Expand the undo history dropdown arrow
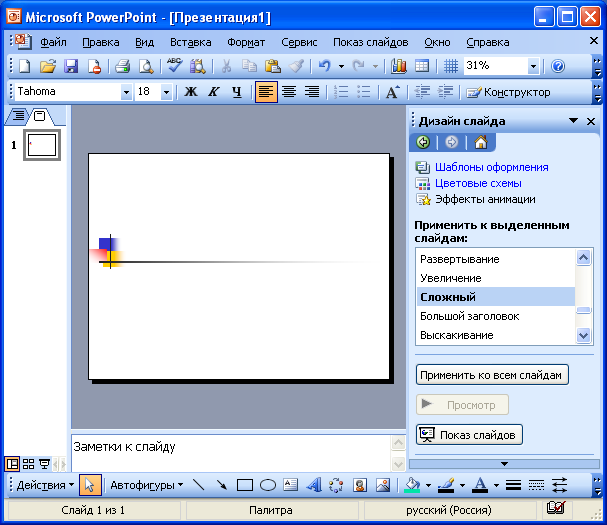The width and height of the screenshot is (607, 525). 341,67
